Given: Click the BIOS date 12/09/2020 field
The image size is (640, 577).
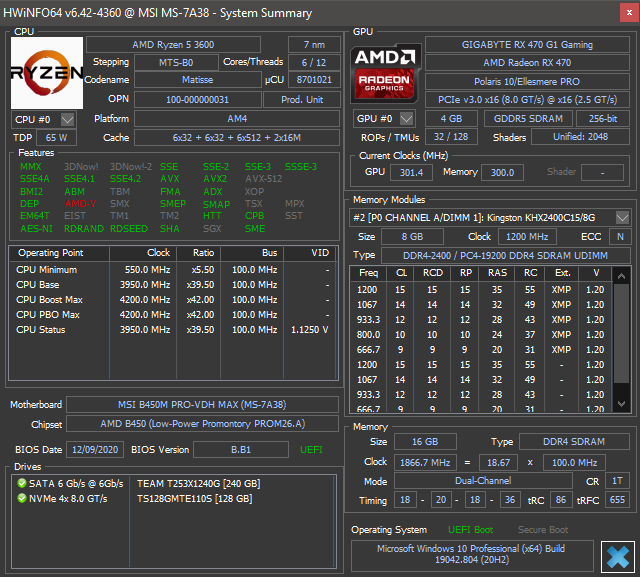Looking at the screenshot, I should click(x=95, y=450).
